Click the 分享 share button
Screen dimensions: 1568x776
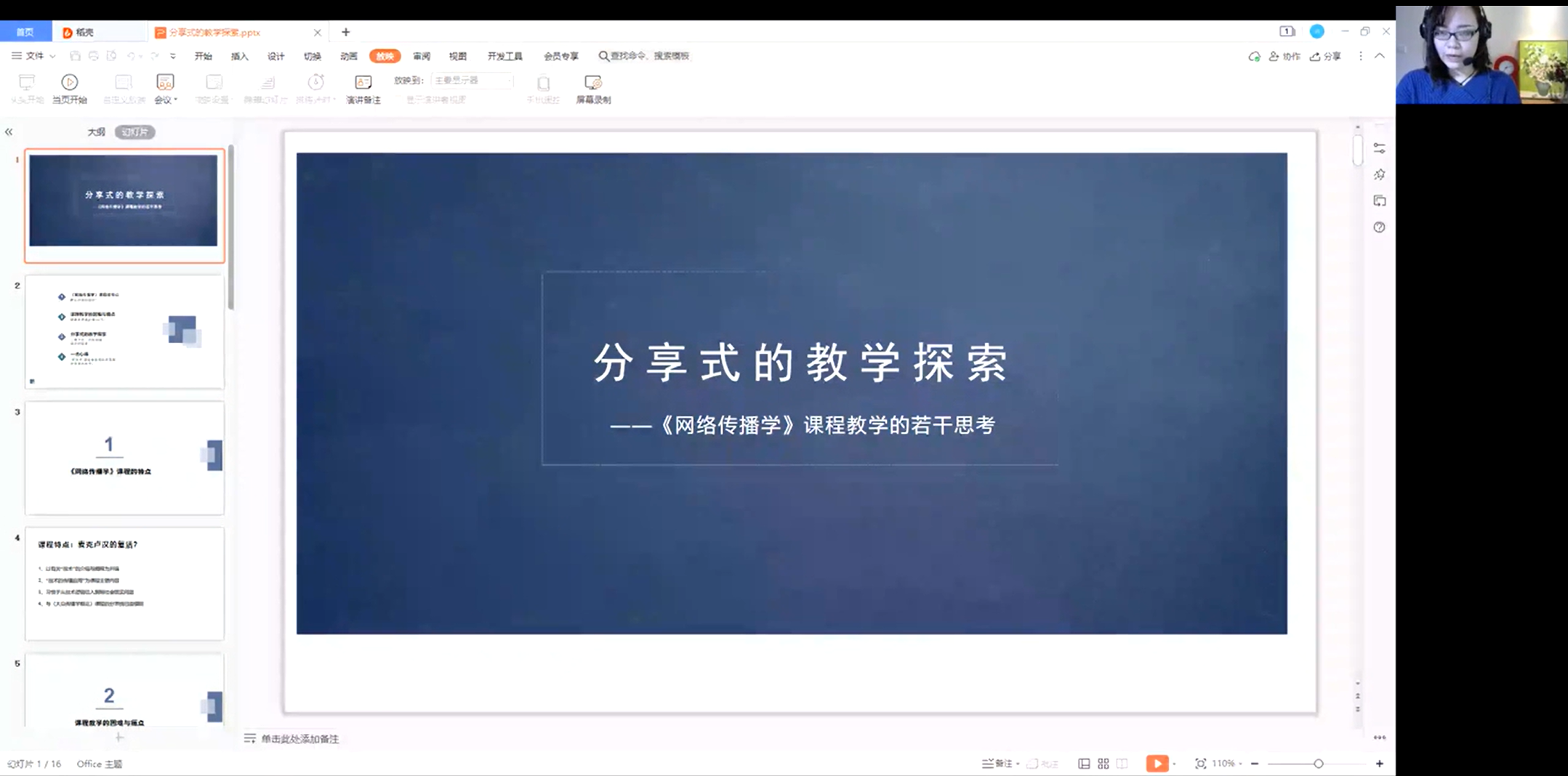1326,56
